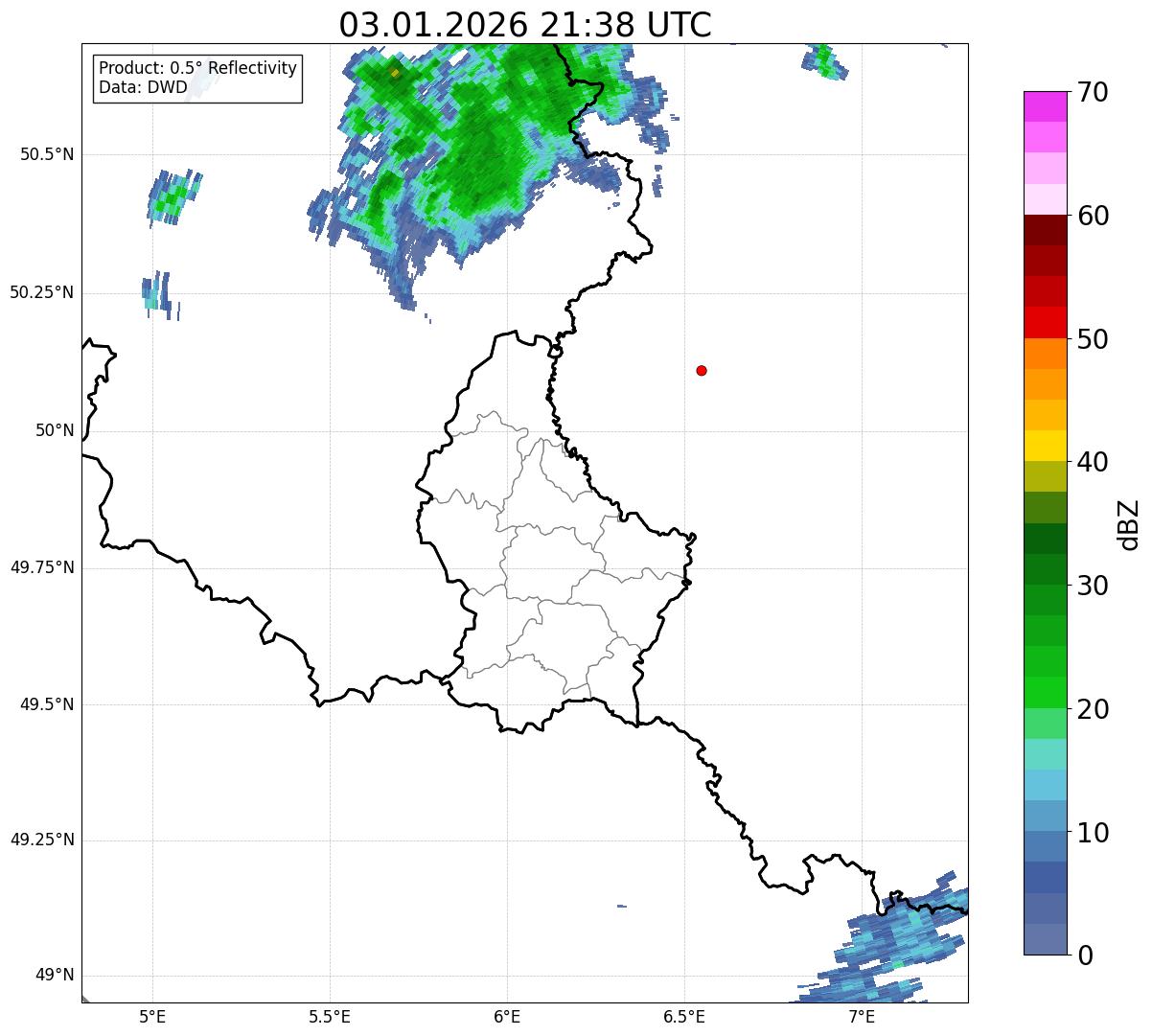1152x1036 pixels.
Task: Click the yellow swatch just above 40 dBZ
Action: click(1045, 446)
